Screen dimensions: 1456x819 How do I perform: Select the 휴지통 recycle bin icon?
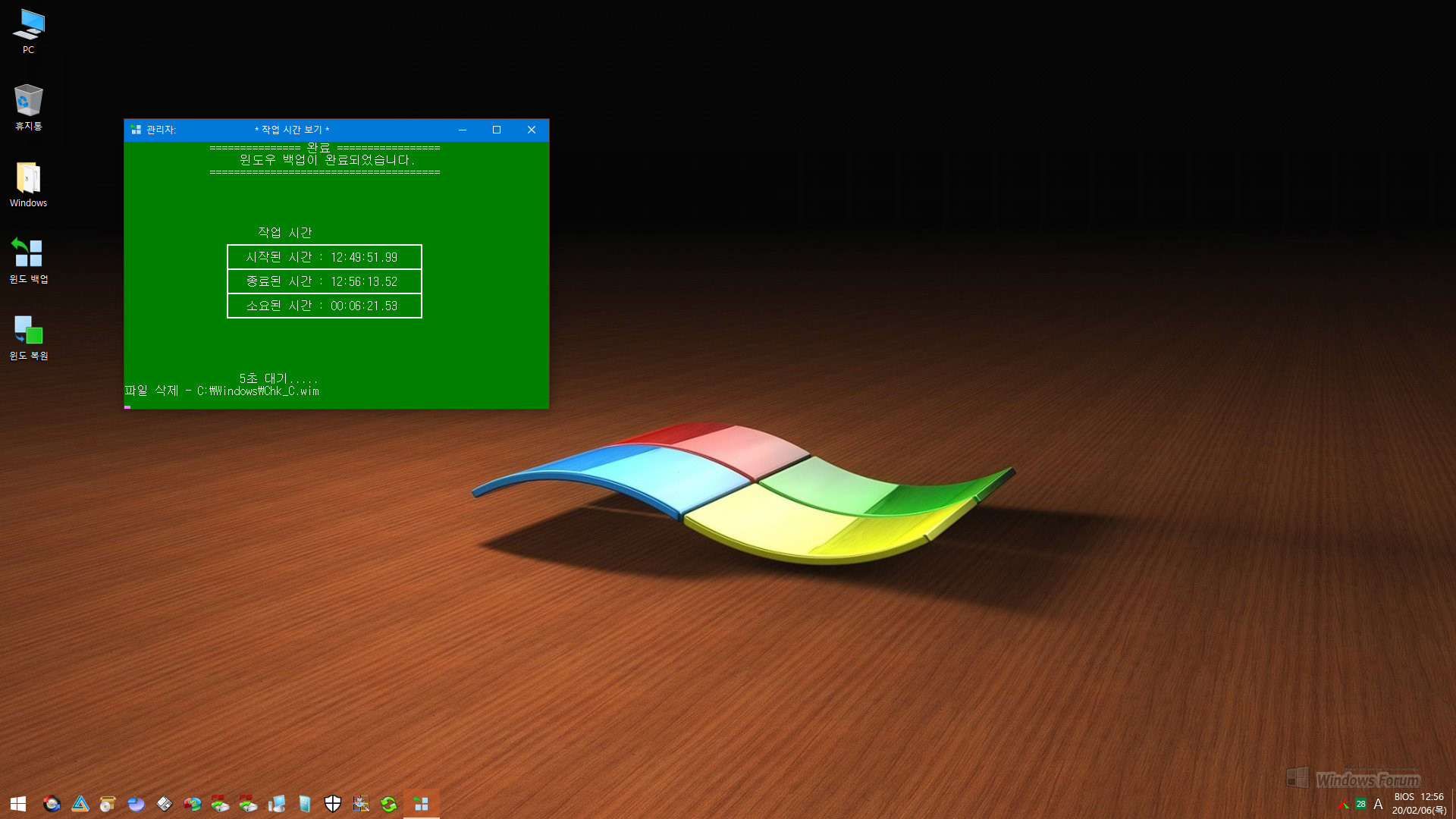point(29,107)
